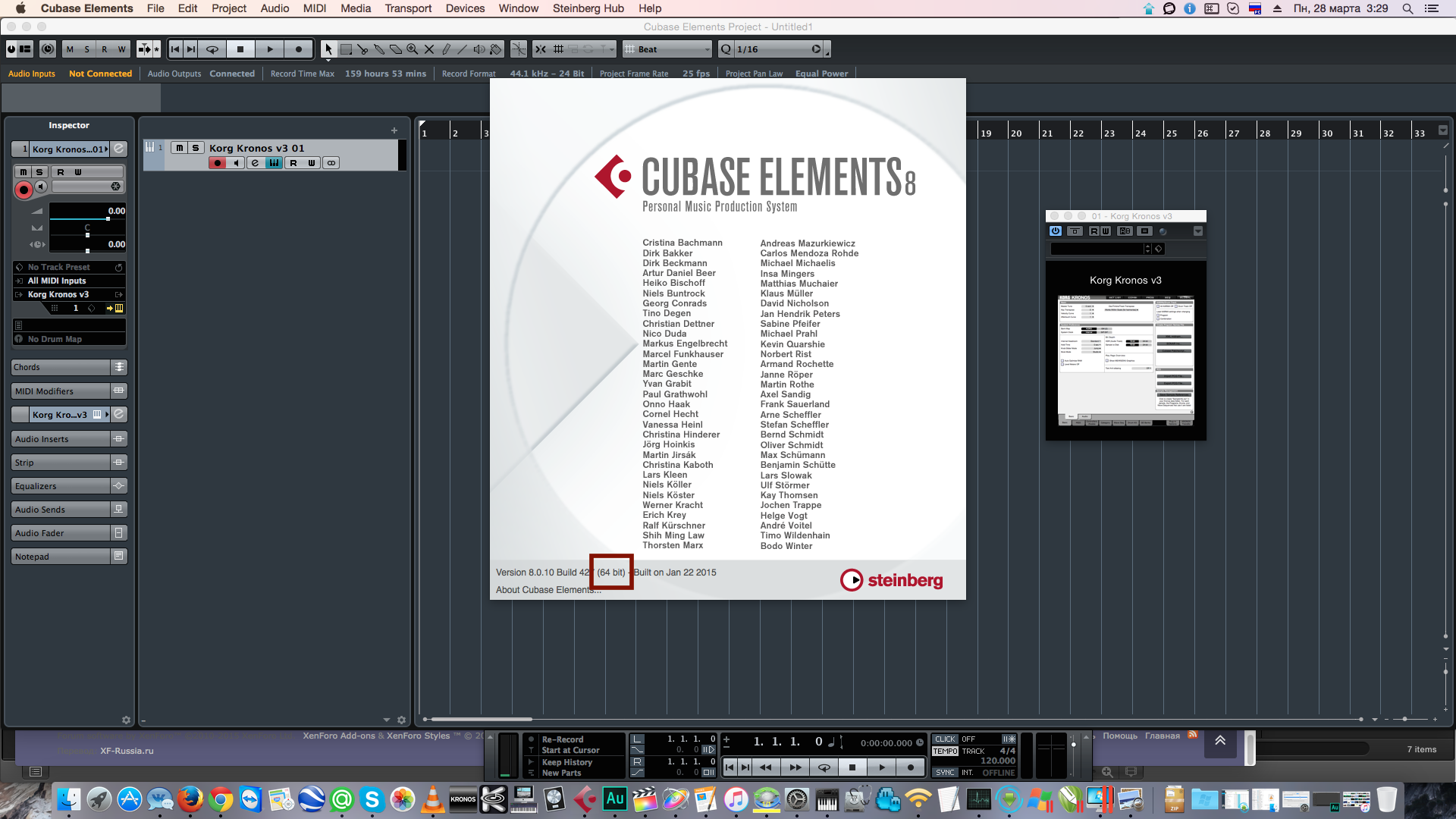
Task: Mute the Korg Kronos v3 01 track
Action: point(180,148)
